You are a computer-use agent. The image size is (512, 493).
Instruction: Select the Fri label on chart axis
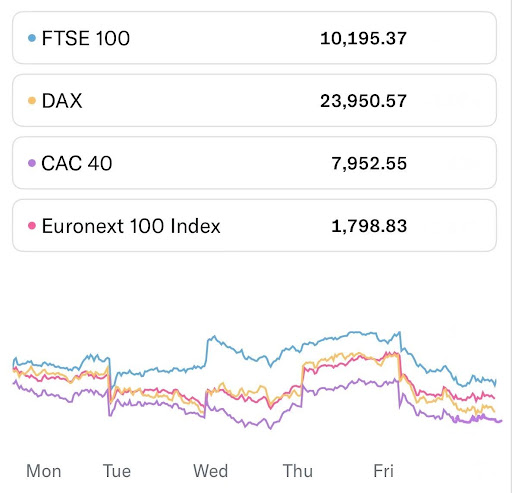383,471
